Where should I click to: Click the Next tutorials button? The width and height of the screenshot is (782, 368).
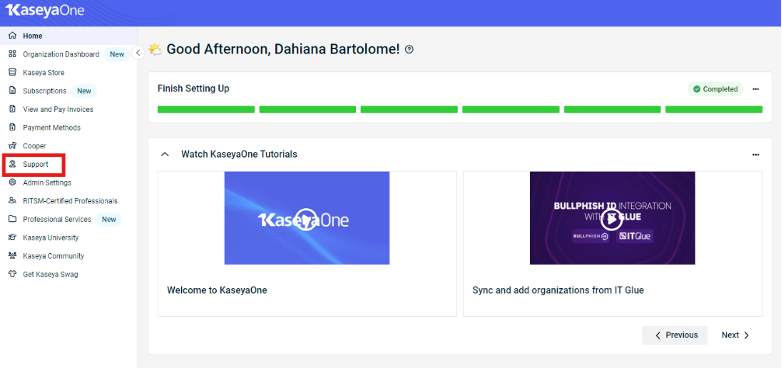click(x=735, y=335)
